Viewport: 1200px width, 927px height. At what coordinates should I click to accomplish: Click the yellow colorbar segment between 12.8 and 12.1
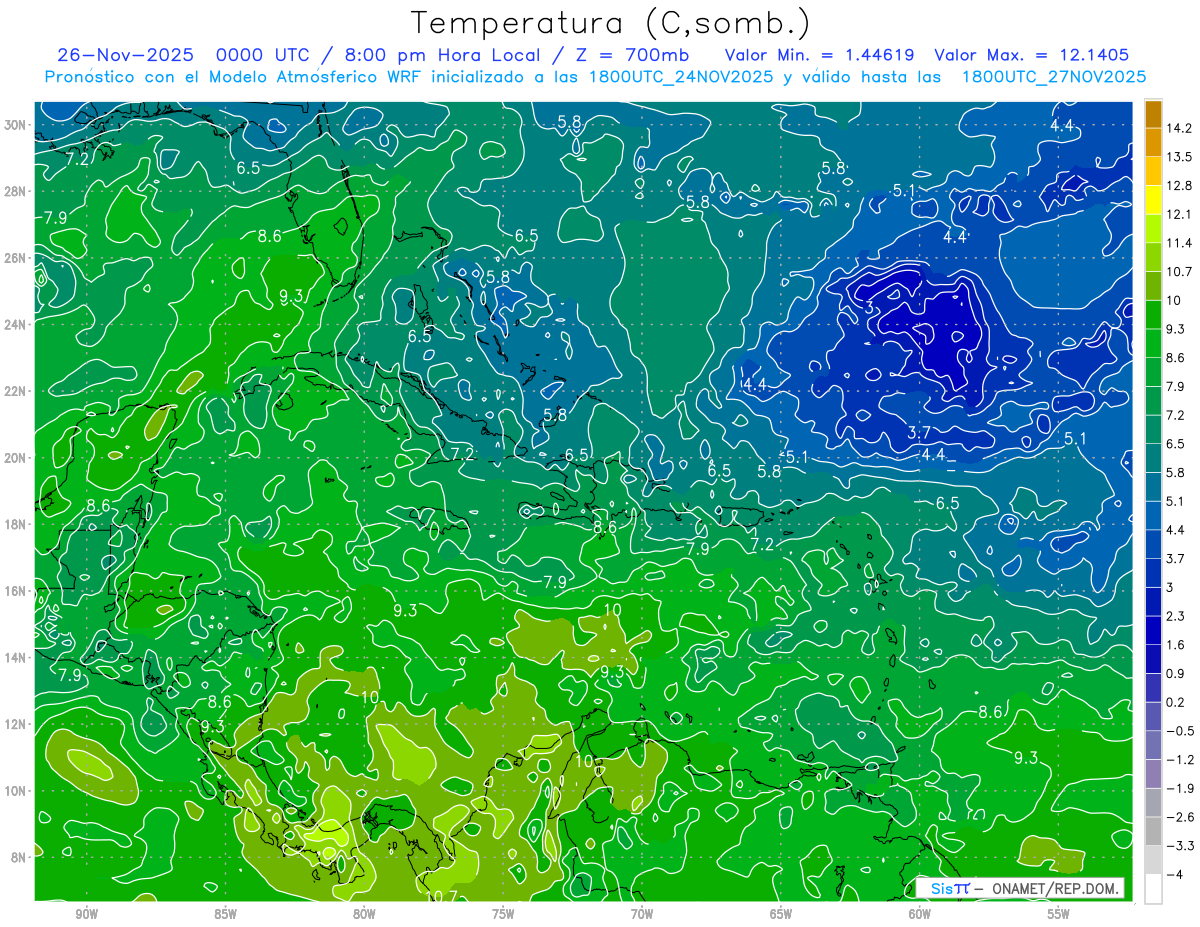pos(1153,200)
